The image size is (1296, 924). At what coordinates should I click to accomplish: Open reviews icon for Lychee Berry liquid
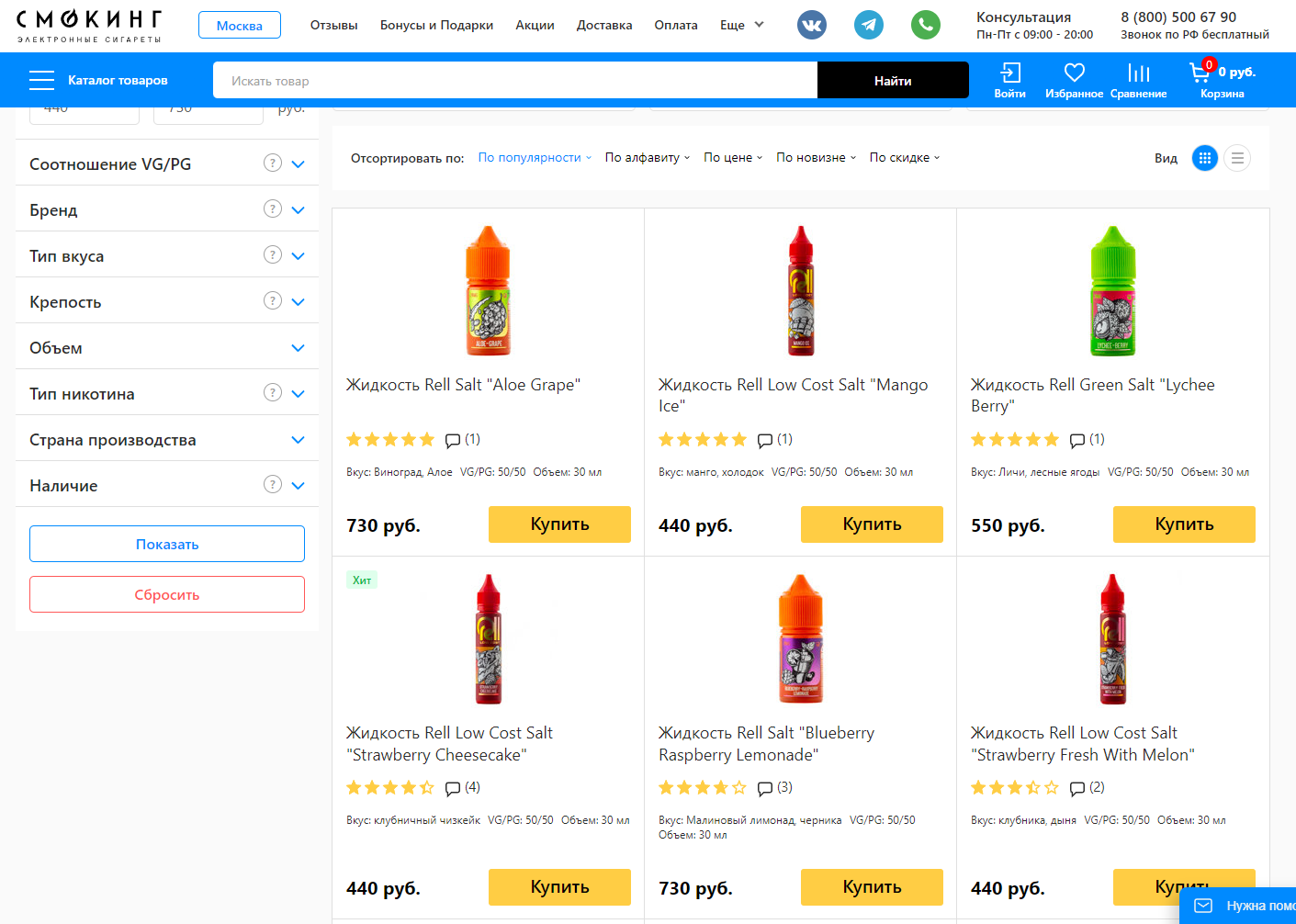pyautogui.click(x=1077, y=440)
